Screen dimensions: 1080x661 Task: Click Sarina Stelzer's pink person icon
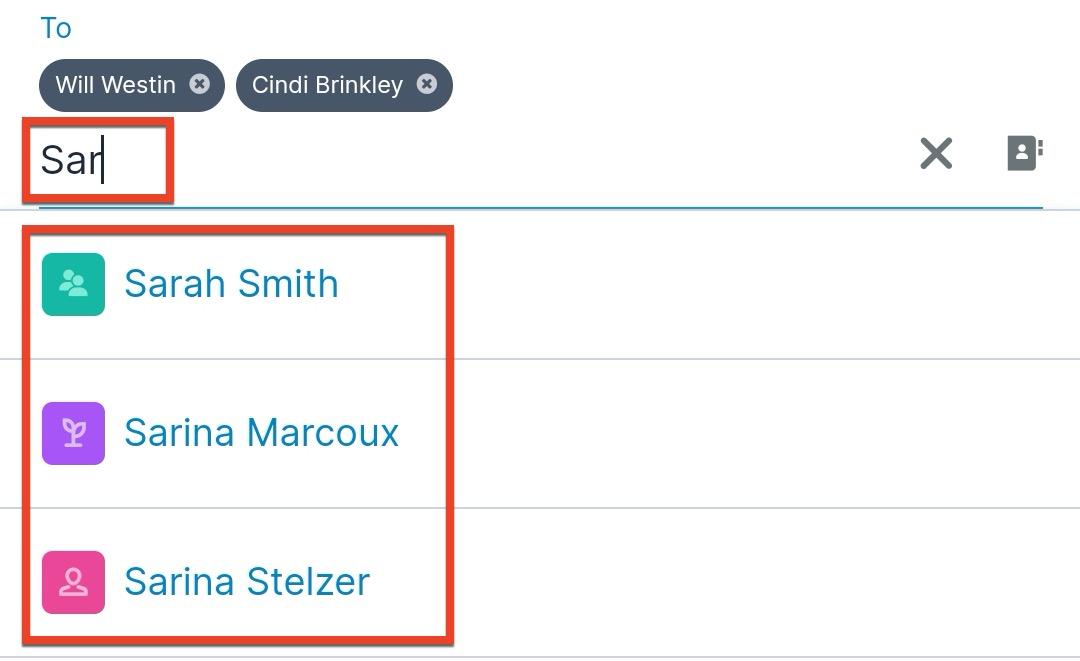coord(73,582)
